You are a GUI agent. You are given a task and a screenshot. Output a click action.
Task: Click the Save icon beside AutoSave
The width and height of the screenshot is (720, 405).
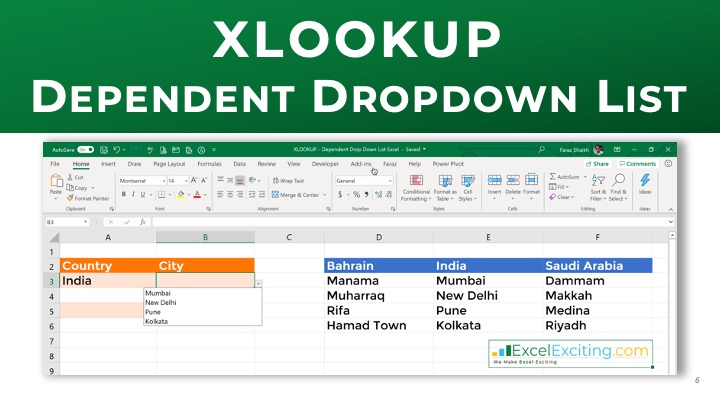point(104,150)
